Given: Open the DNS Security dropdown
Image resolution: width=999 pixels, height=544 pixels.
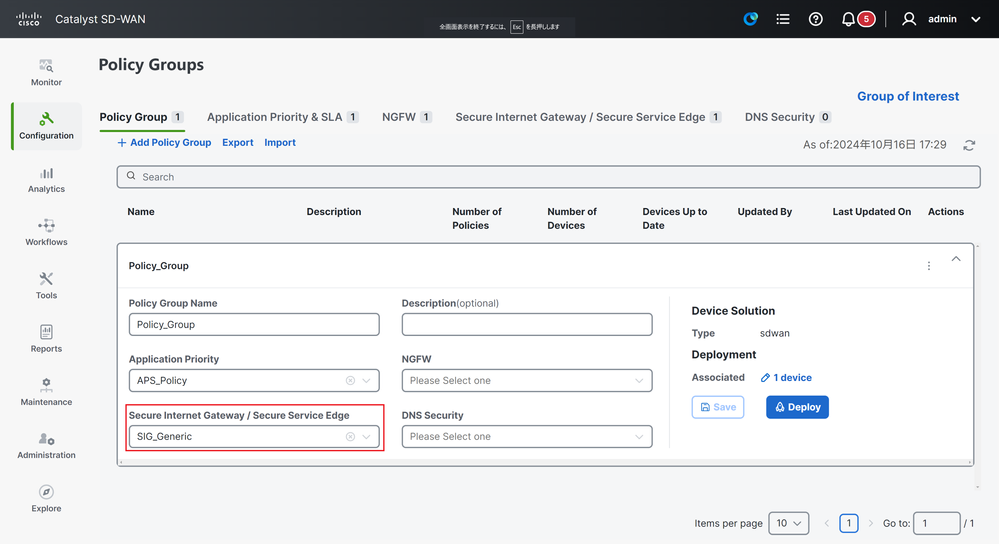Looking at the screenshot, I should point(527,436).
